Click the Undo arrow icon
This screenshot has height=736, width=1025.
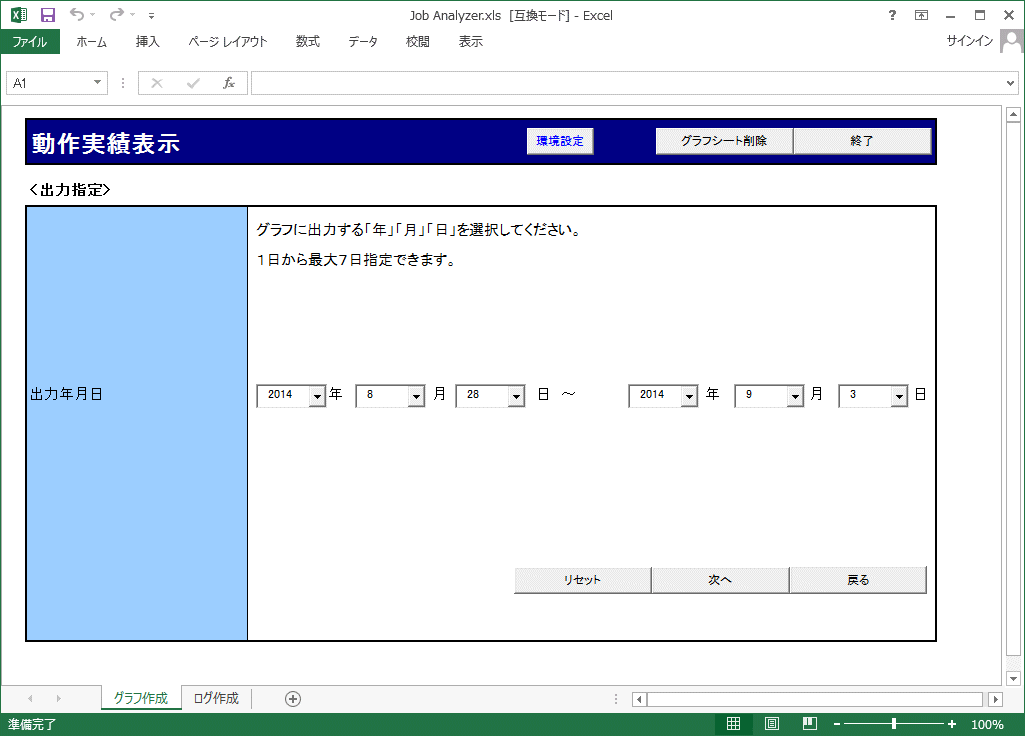[x=77, y=15]
